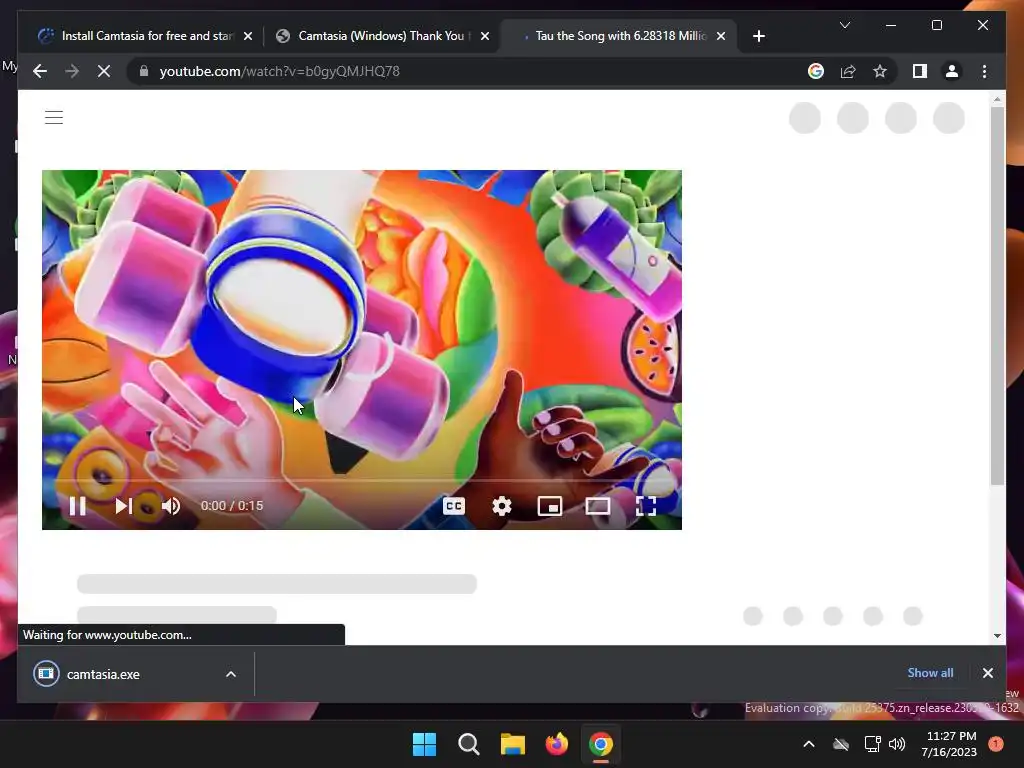Open Chrome profile avatar
Image resolution: width=1024 pixels, height=768 pixels.
point(952,71)
